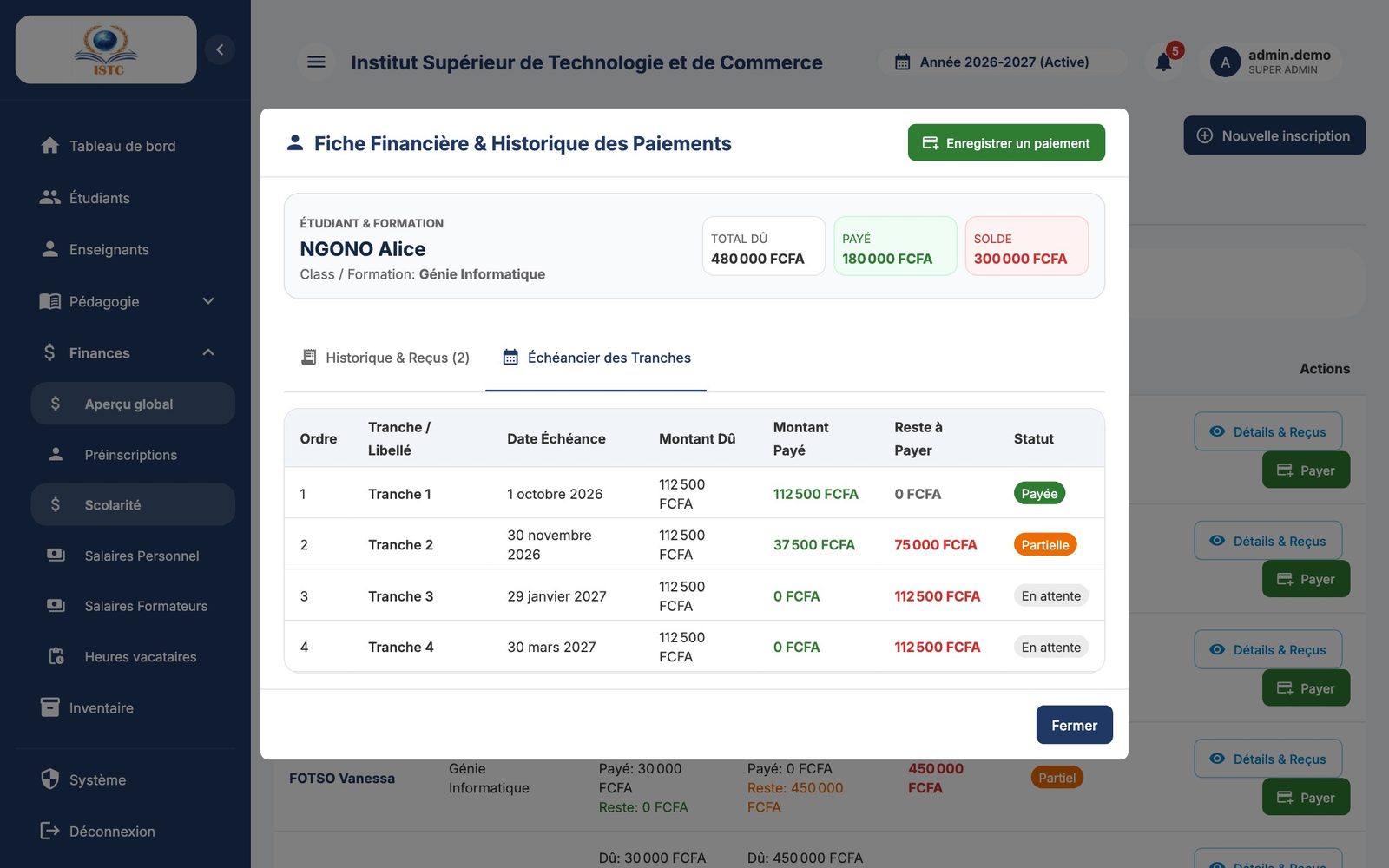Expand the Pédagogie submenu chevron
This screenshot has height=868, width=1389.
(x=208, y=301)
